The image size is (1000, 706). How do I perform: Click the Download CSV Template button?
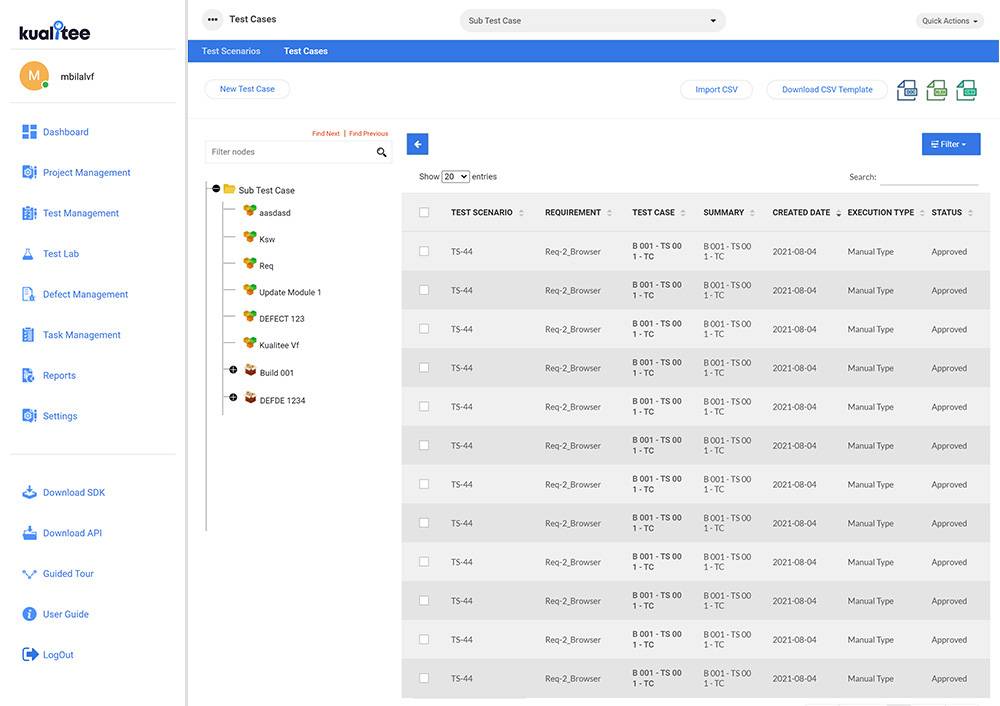[827, 90]
